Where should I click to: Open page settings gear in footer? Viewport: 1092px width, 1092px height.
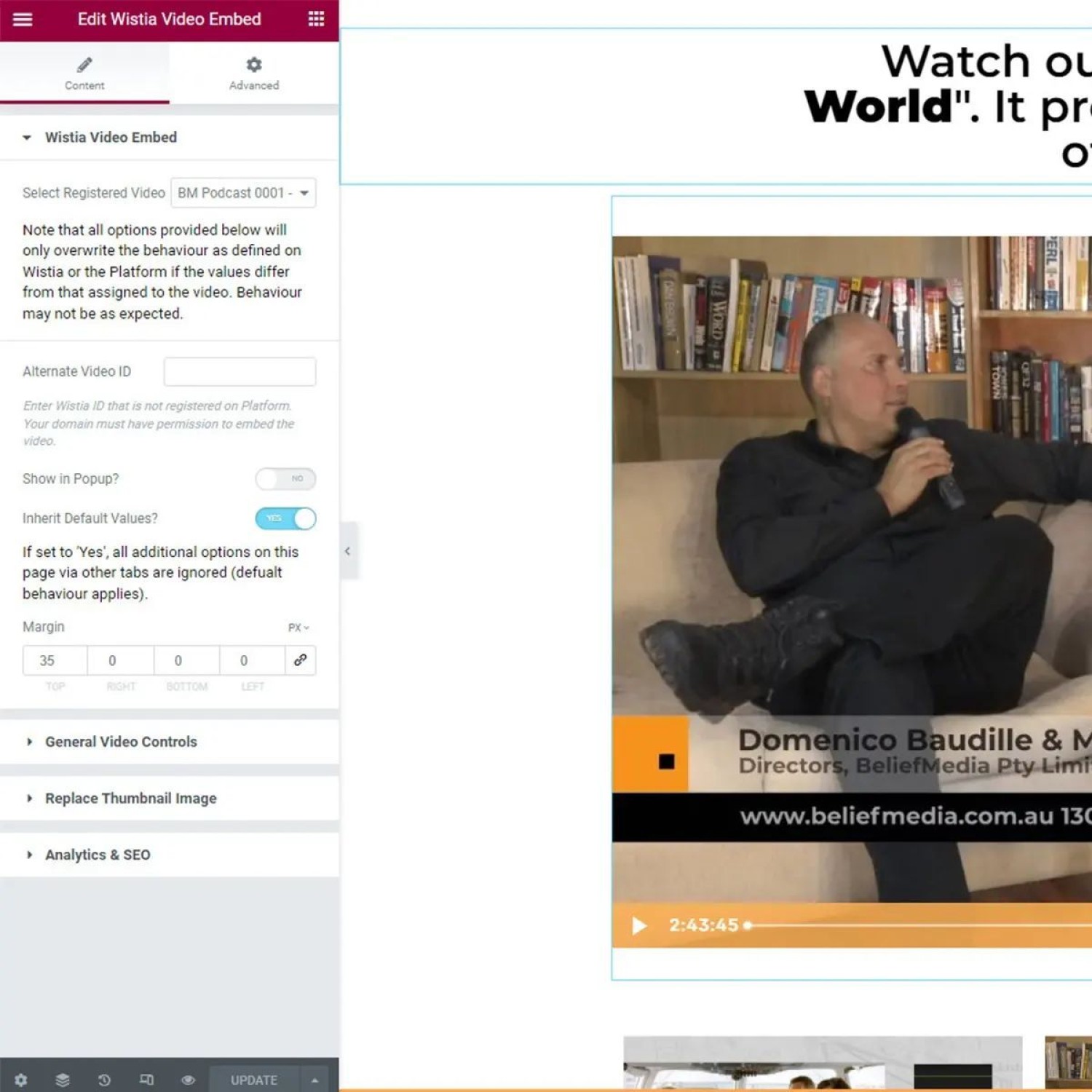pos(21,1080)
